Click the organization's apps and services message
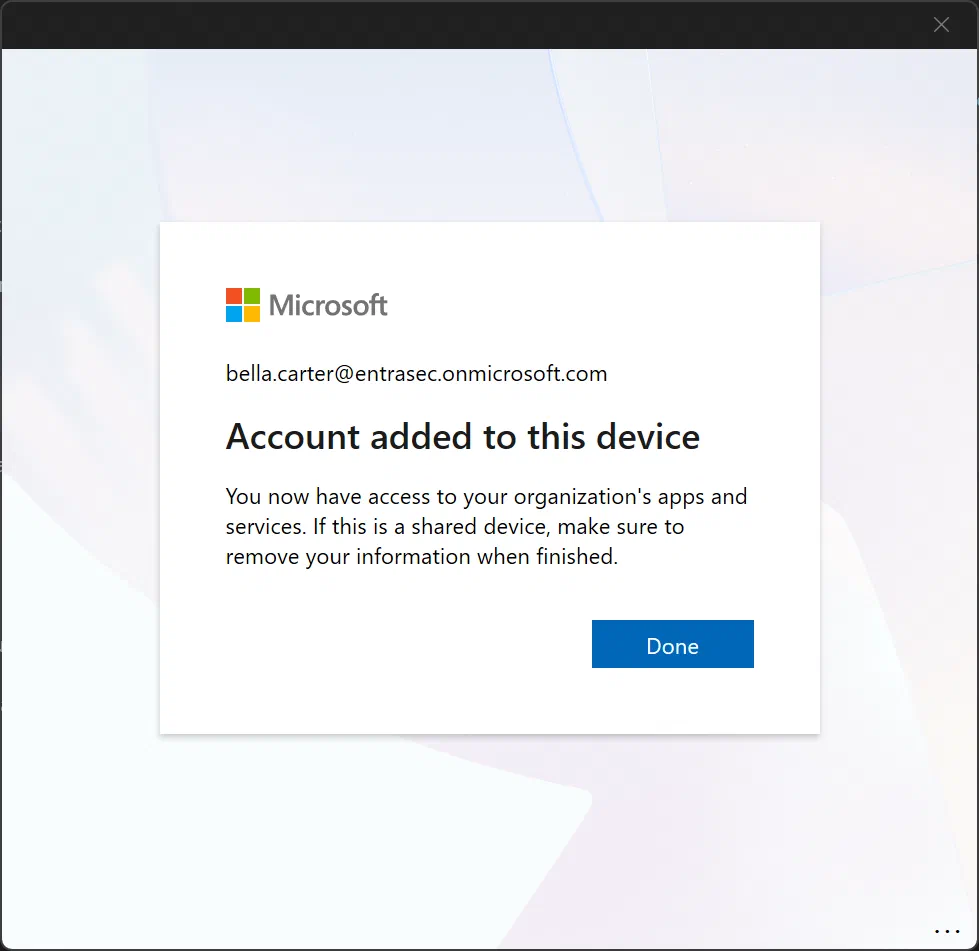The width and height of the screenshot is (979, 951). point(486,526)
